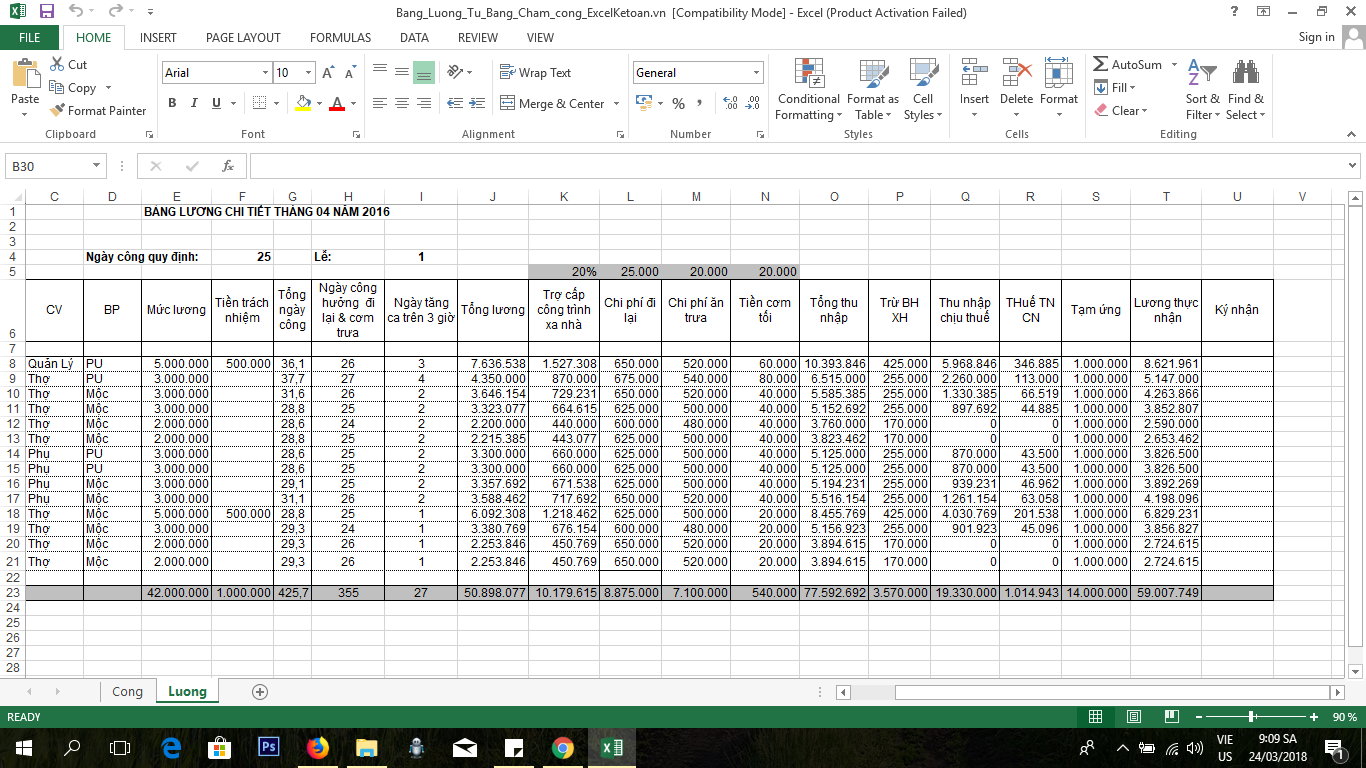The height and width of the screenshot is (768, 1366).
Task: Toggle Wrap Text on the cell
Action: pos(535,73)
